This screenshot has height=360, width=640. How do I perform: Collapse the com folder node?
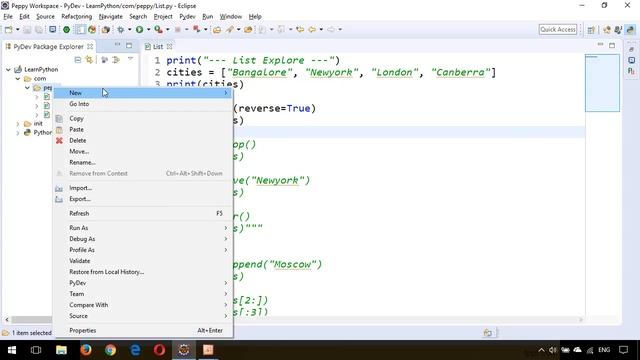click(x=18, y=78)
